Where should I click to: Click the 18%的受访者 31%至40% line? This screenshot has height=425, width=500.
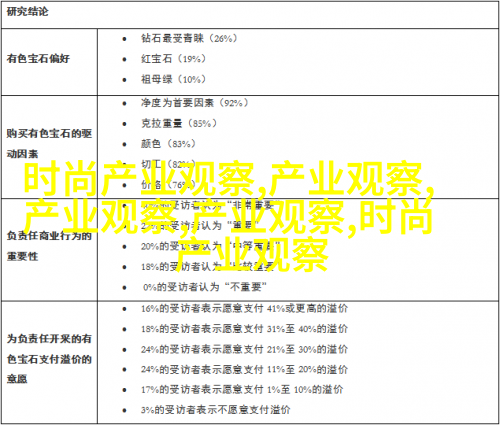244,329
